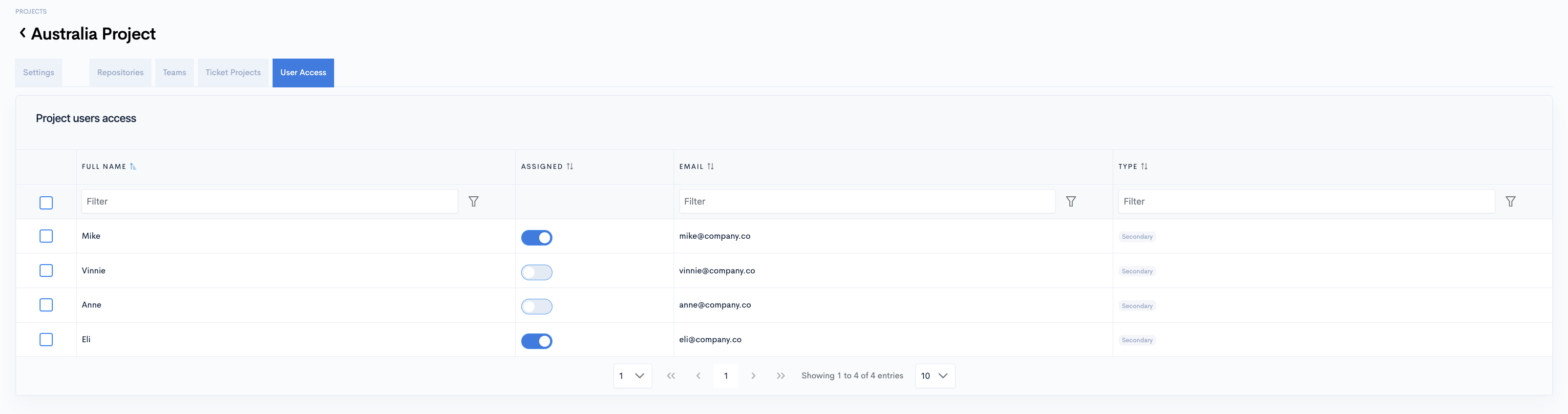Turn off Eli's assigned toggle
Image resolution: width=1568 pixels, height=414 pixels.
(536, 341)
